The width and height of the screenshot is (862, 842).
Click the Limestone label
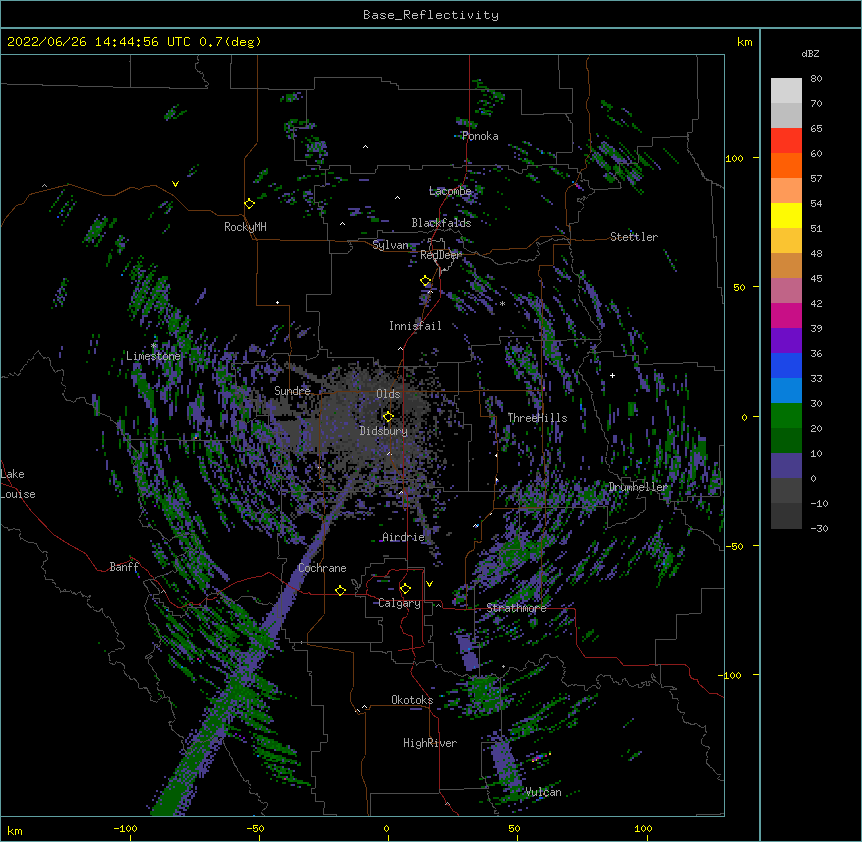153,356
